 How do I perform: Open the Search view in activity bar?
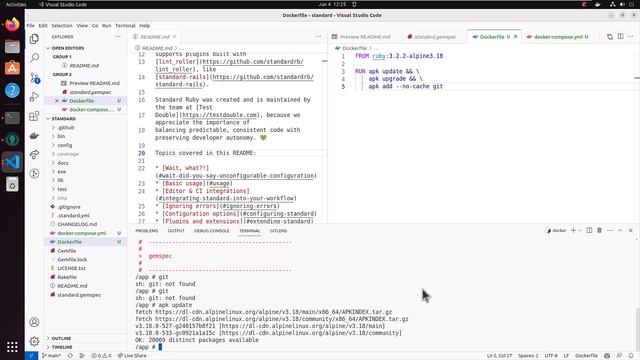[x=35, y=58]
